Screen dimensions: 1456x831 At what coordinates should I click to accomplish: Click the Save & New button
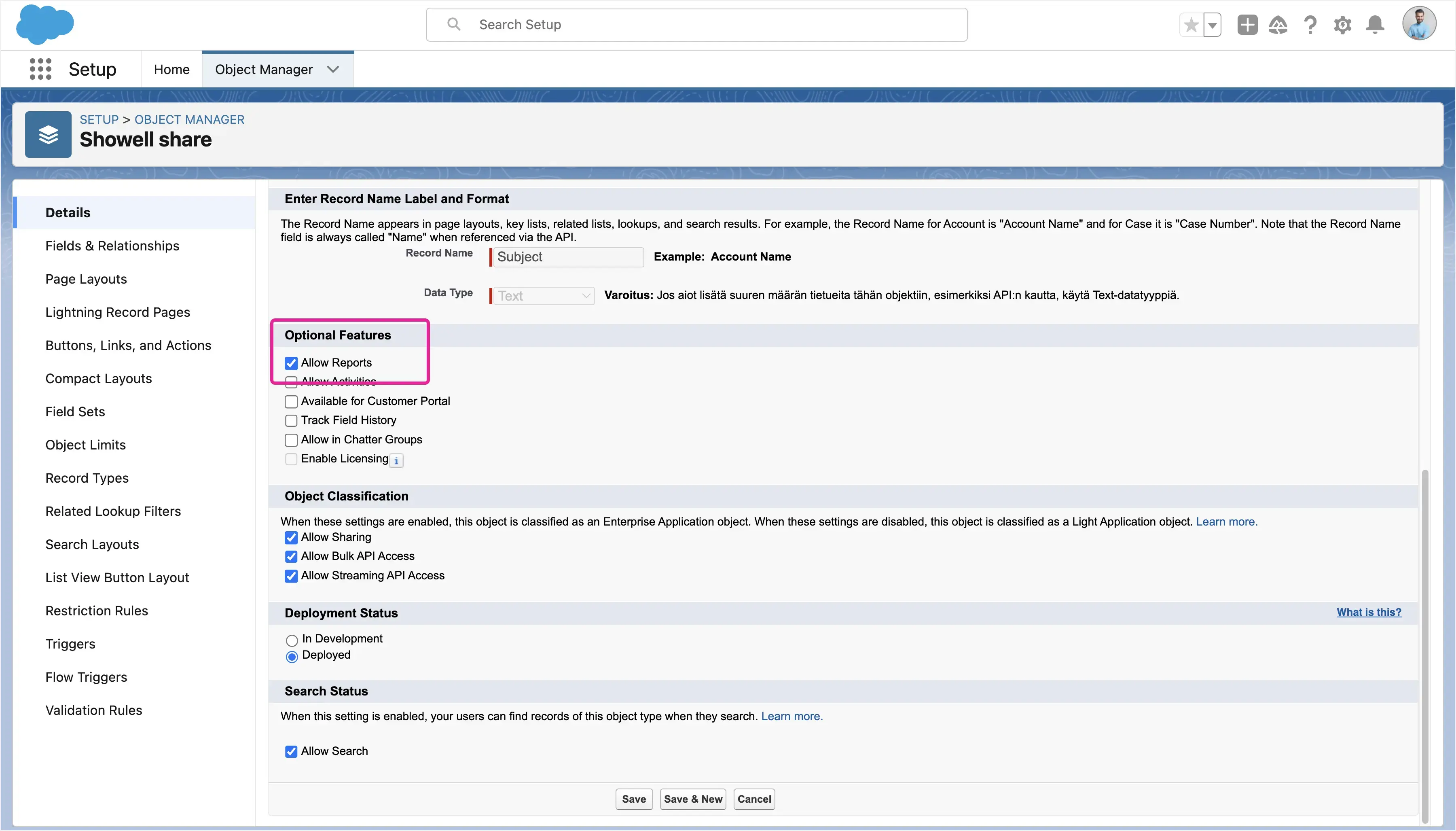point(693,799)
